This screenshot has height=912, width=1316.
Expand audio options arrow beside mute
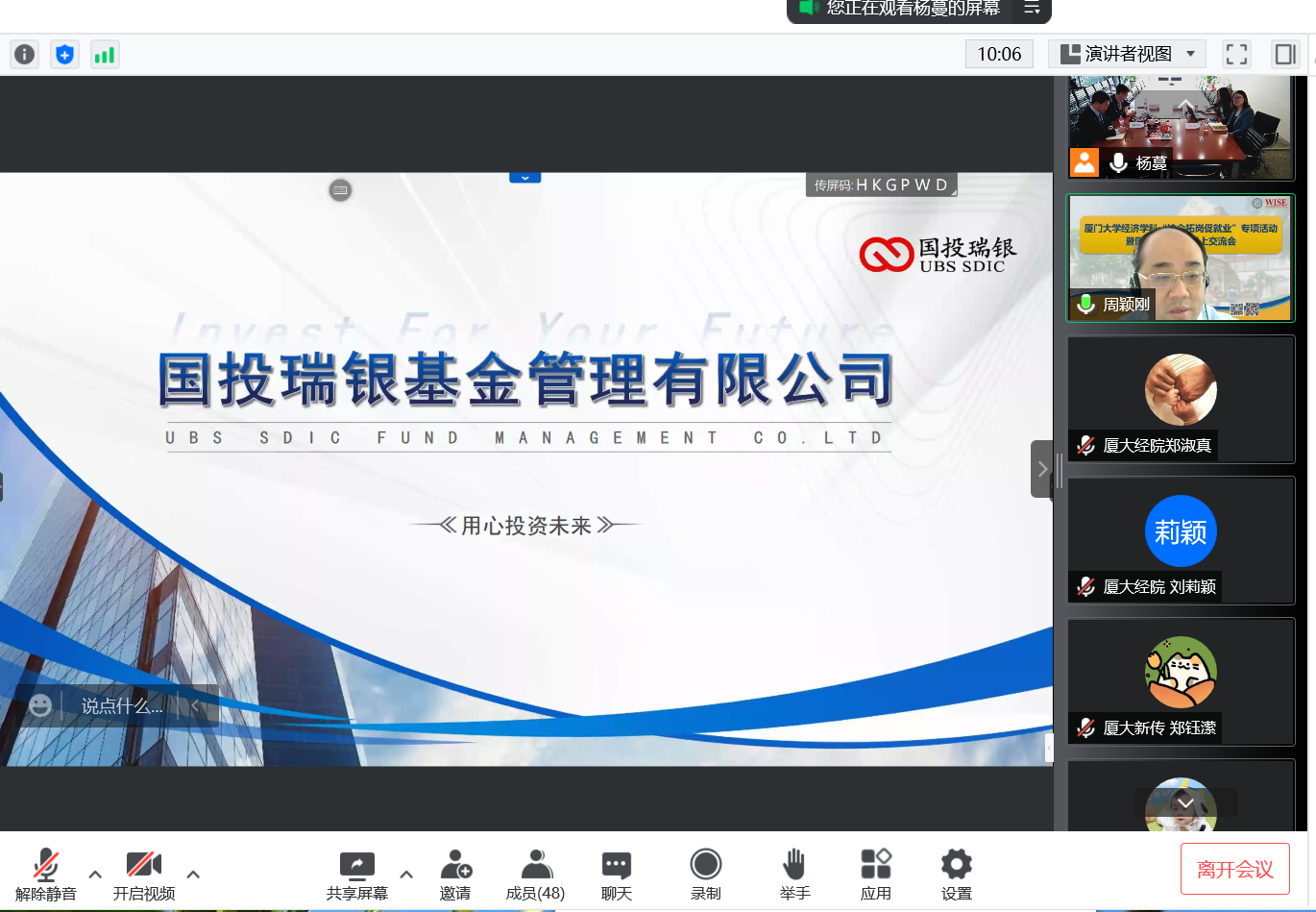click(x=95, y=875)
